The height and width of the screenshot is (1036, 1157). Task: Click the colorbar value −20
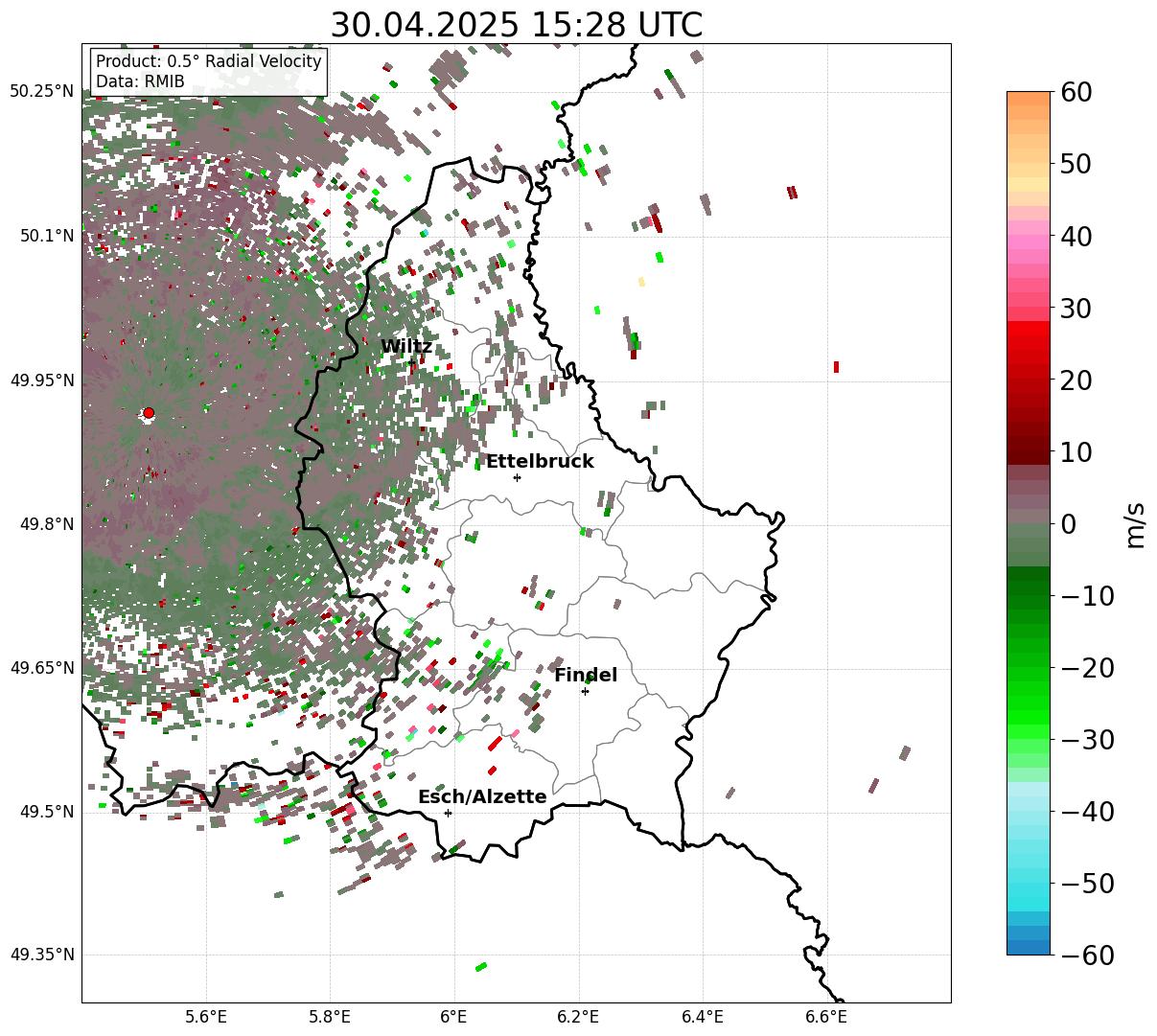1087,668
